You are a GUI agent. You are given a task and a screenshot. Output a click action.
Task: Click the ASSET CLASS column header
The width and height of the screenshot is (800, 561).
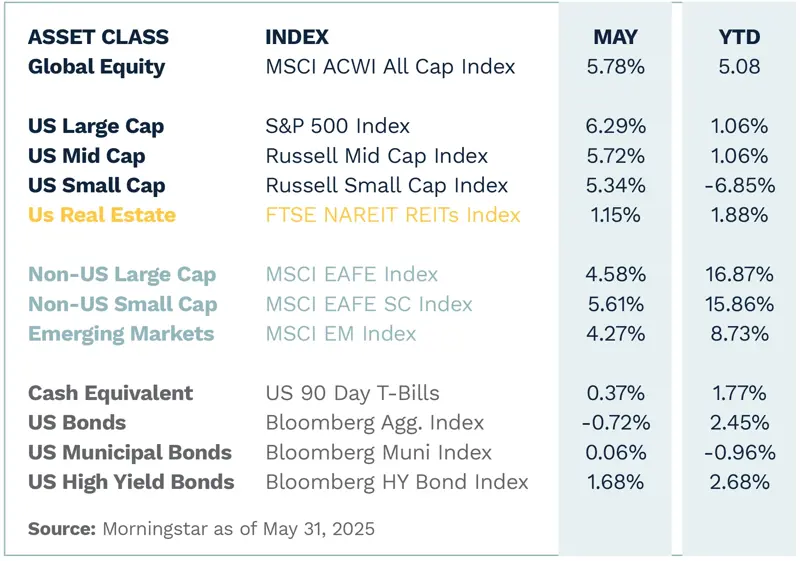98,38
